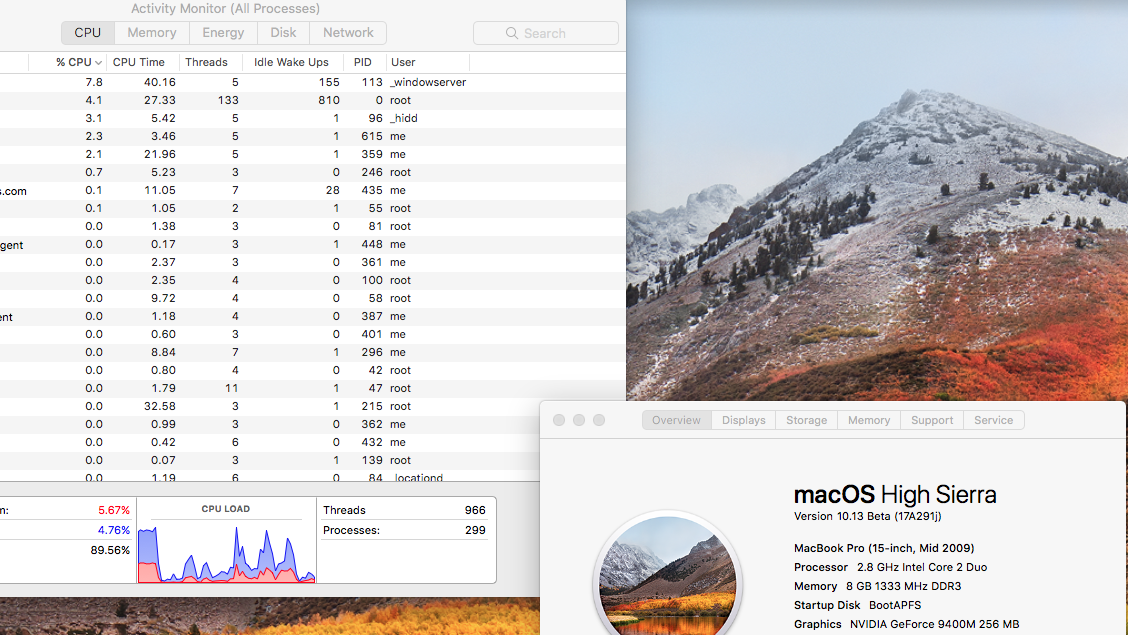Minimize the About This Mac window

click(x=579, y=420)
